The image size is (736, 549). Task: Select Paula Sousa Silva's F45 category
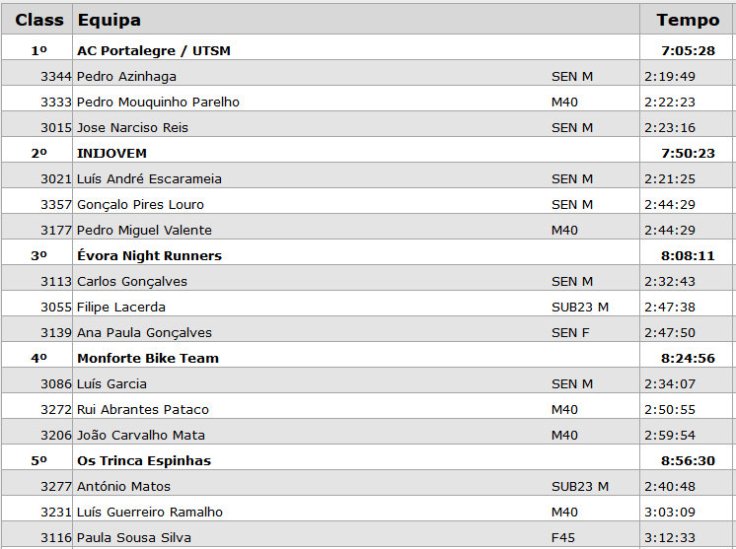tap(564, 538)
